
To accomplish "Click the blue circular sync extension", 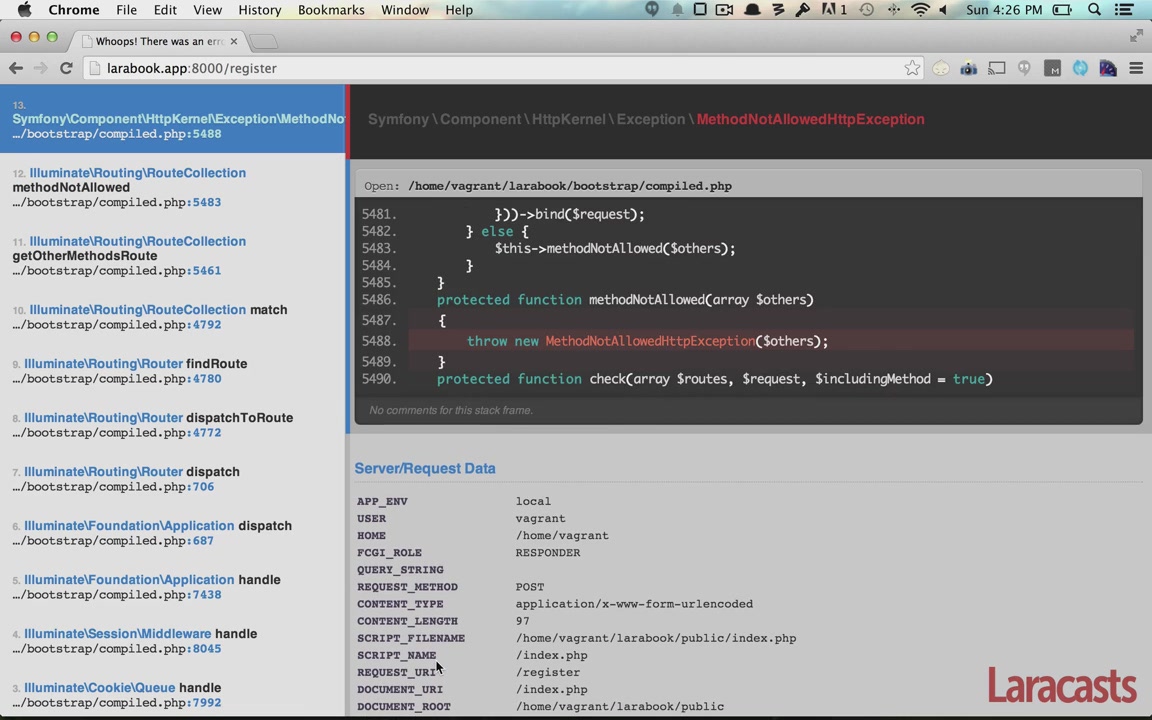I will tap(1080, 68).
